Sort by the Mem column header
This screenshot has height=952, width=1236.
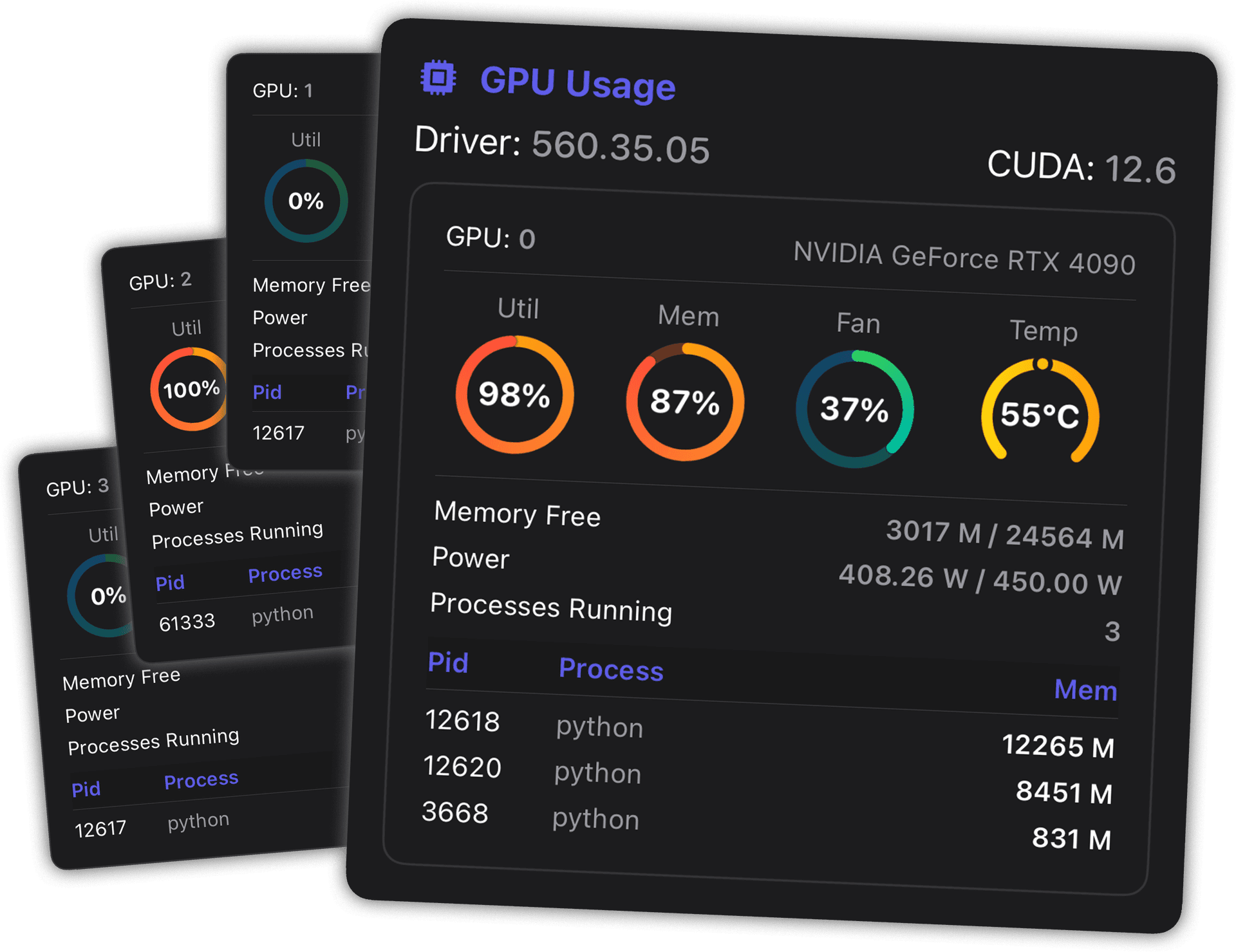1085,690
